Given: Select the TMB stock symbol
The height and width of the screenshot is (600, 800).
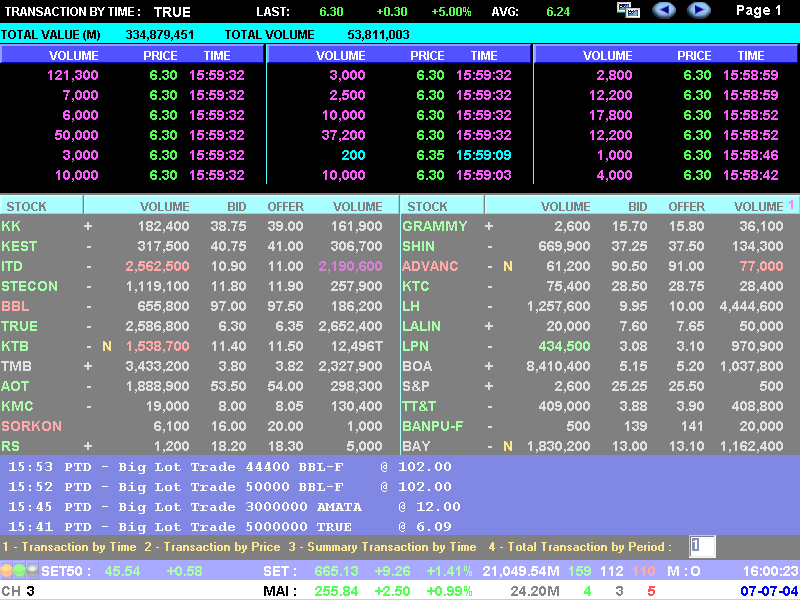Looking at the screenshot, I should coord(16,366).
